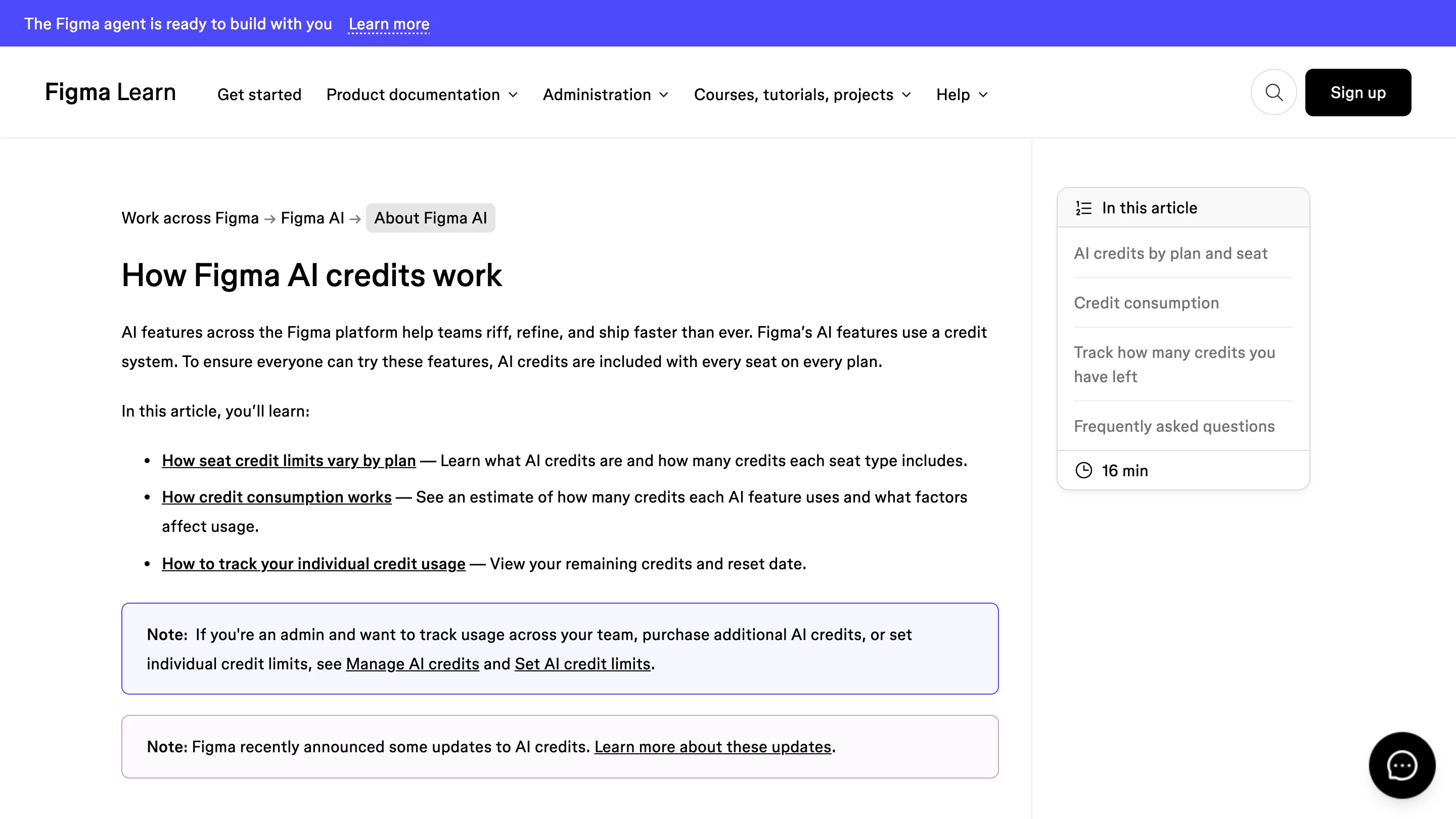The width and height of the screenshot is (1456, 819).
Task: Jump to AI credits by plan and seat
Action: [x=1170, y=253]
